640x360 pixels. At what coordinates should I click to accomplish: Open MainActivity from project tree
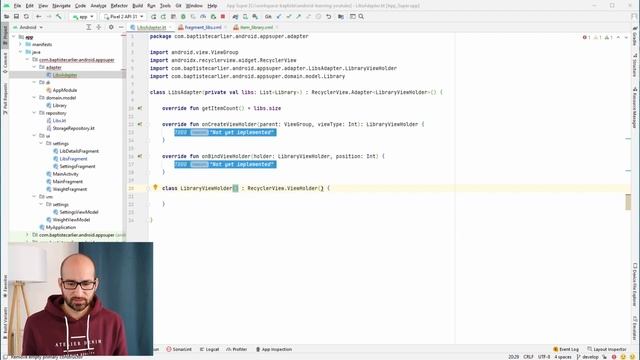pos(65,174)
